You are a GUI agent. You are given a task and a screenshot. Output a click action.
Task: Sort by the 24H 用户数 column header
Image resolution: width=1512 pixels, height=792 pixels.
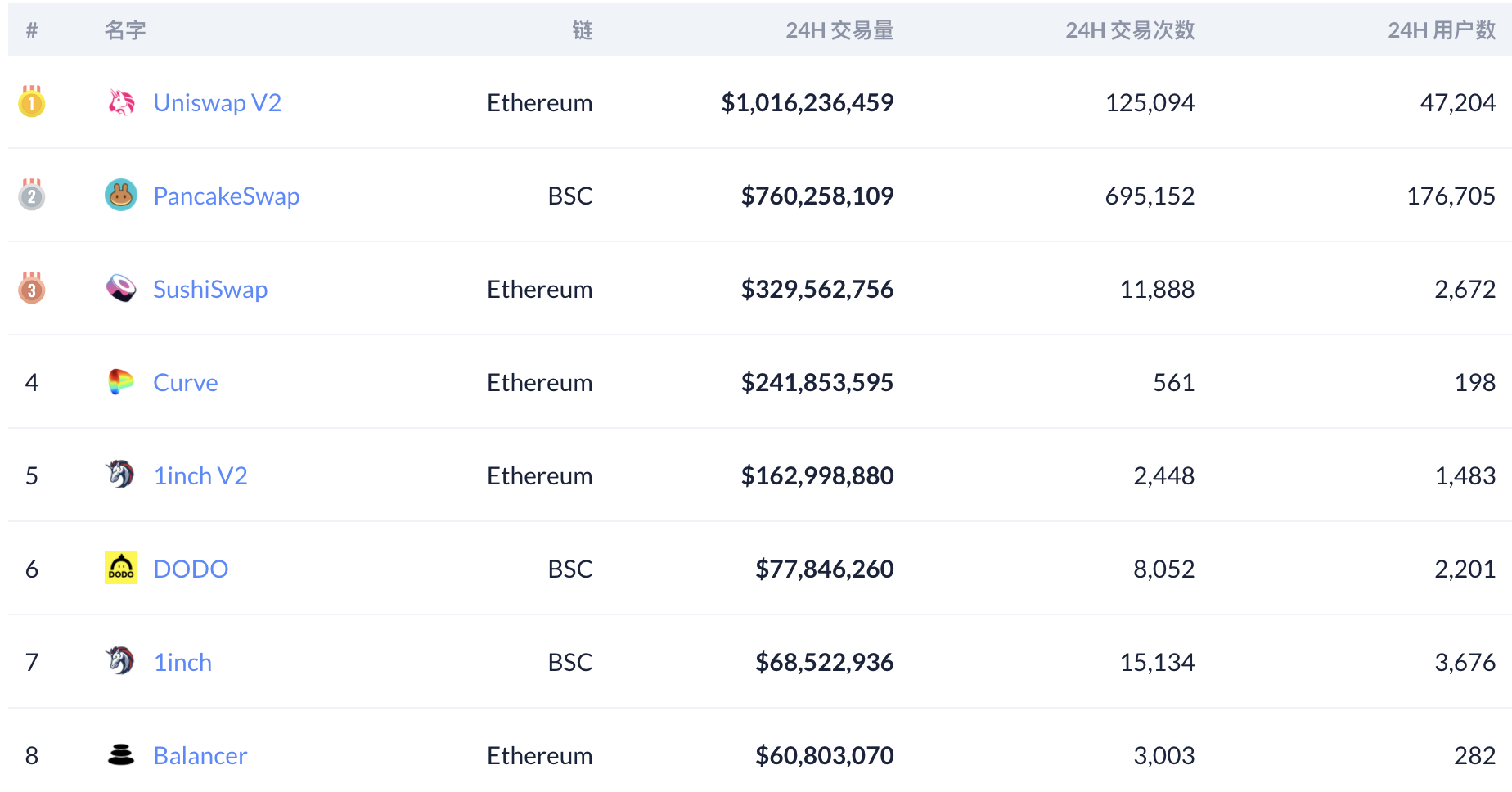[1440, 29]
